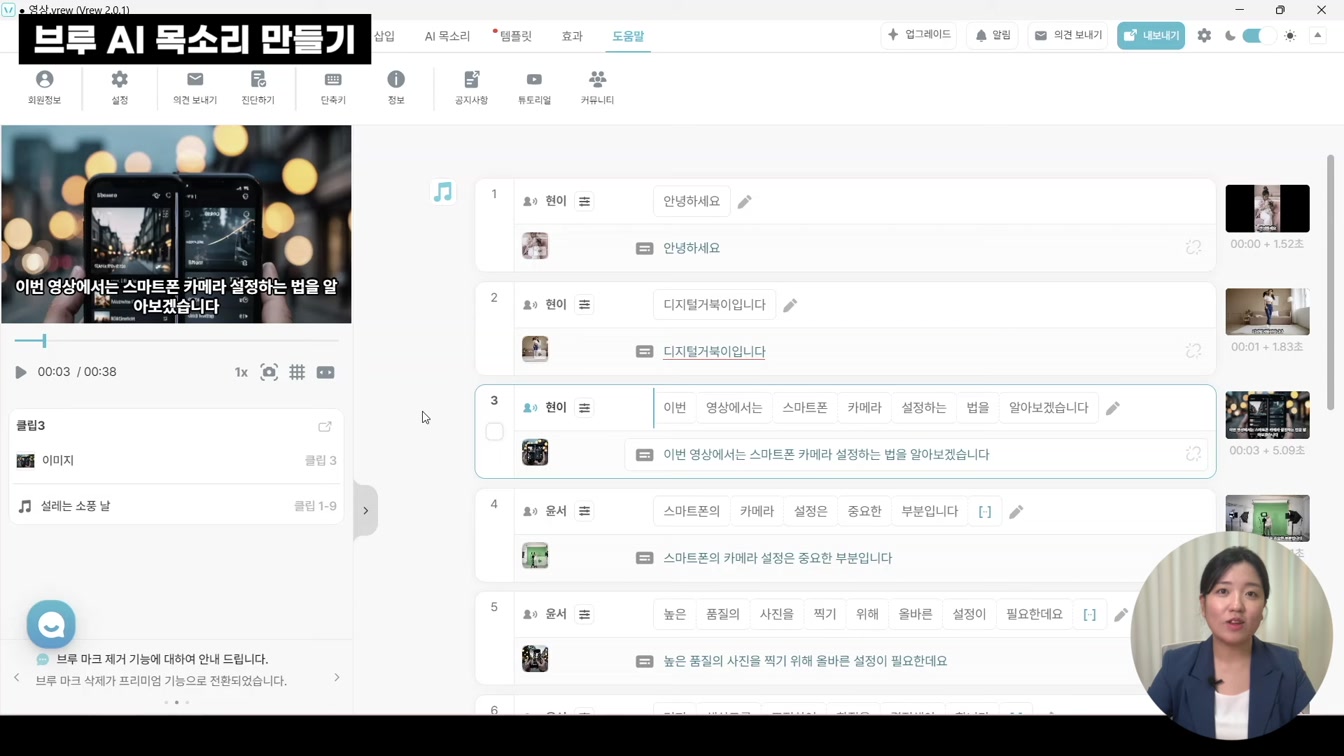Click edit pencil next to 디지털거북이입니다

click(790, 305)
